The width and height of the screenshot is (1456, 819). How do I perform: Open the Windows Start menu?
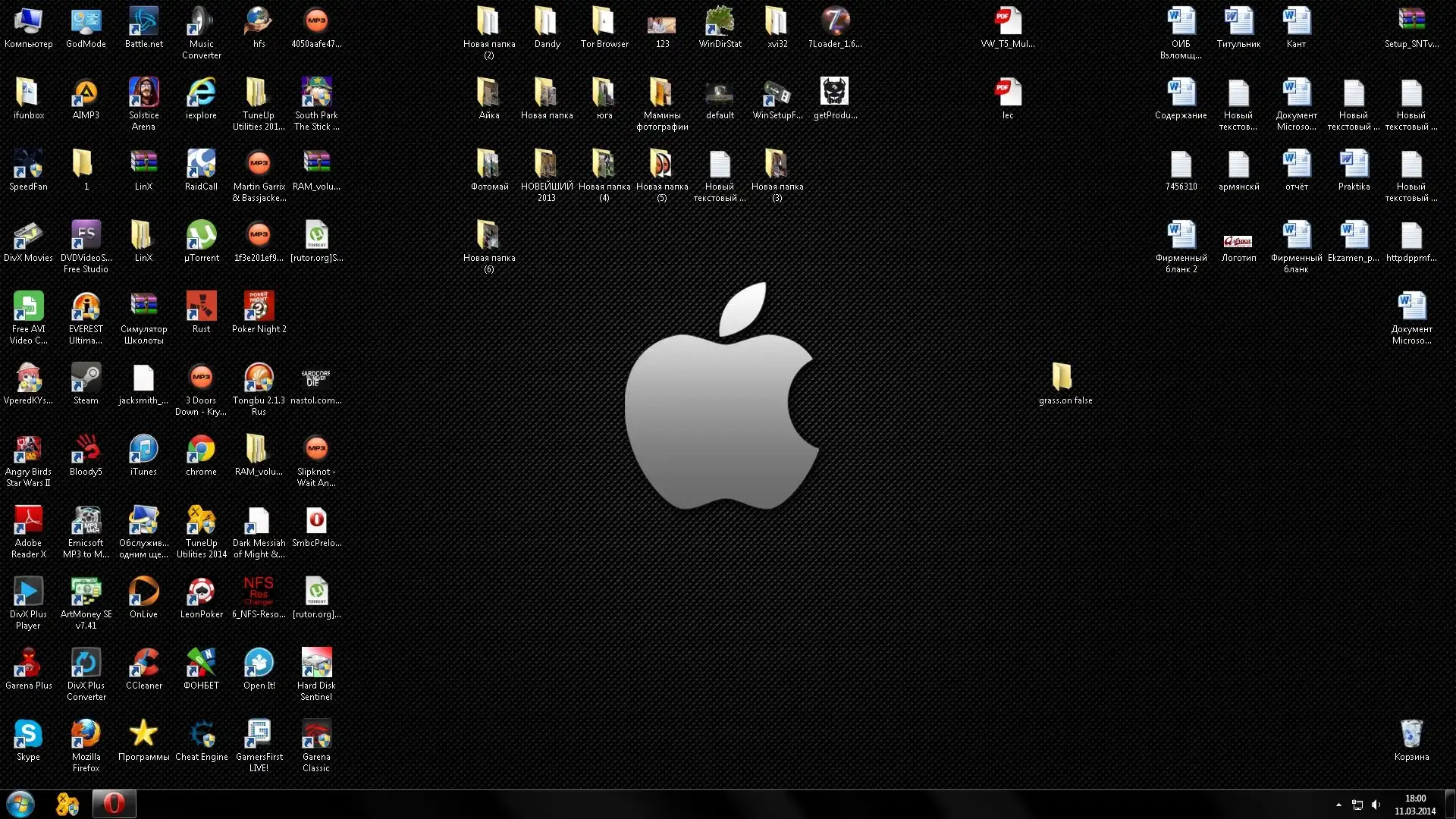click(x=20, y=804)
